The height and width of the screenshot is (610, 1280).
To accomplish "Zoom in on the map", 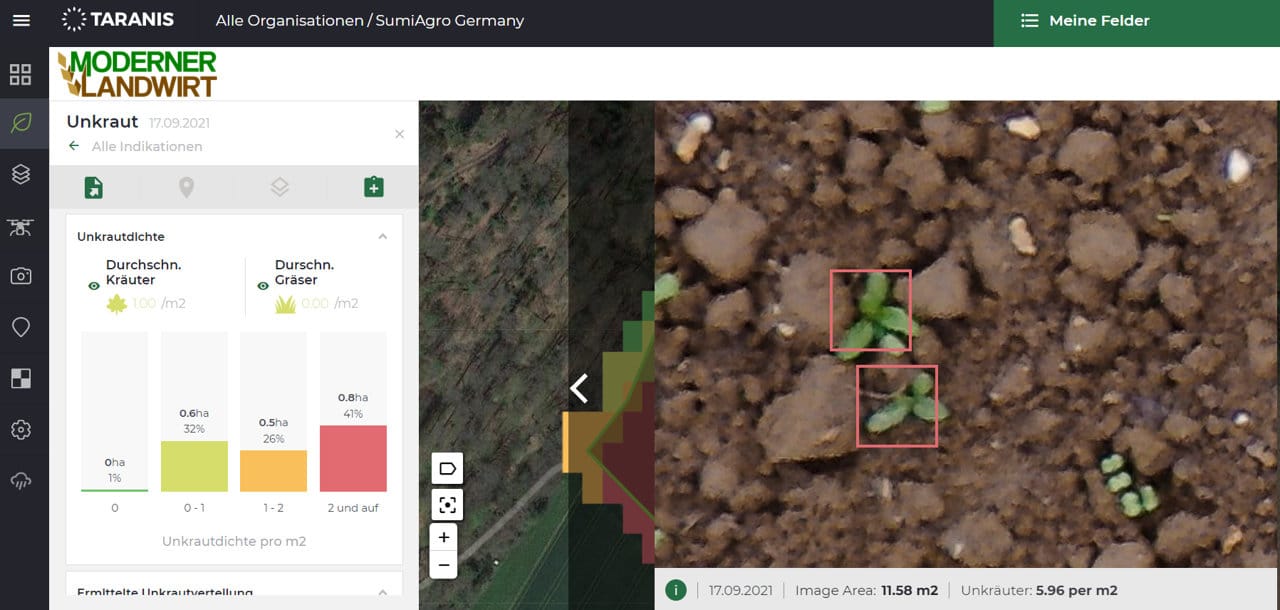I will click(x=445, y=537).
